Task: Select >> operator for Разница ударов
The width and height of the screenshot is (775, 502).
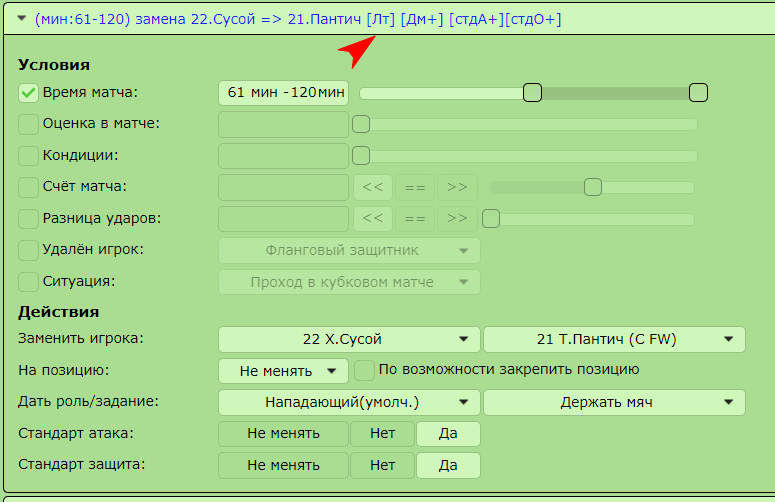Action: pos(457,219)
